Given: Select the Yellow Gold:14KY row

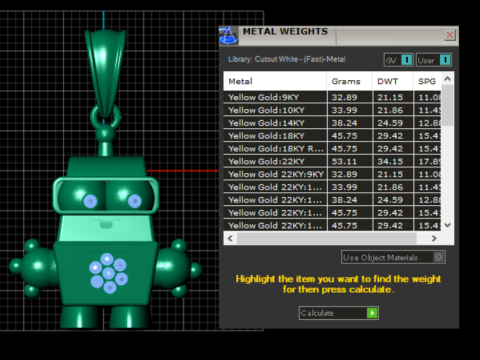Looking at the screenshot, I should tap(332, 123).
